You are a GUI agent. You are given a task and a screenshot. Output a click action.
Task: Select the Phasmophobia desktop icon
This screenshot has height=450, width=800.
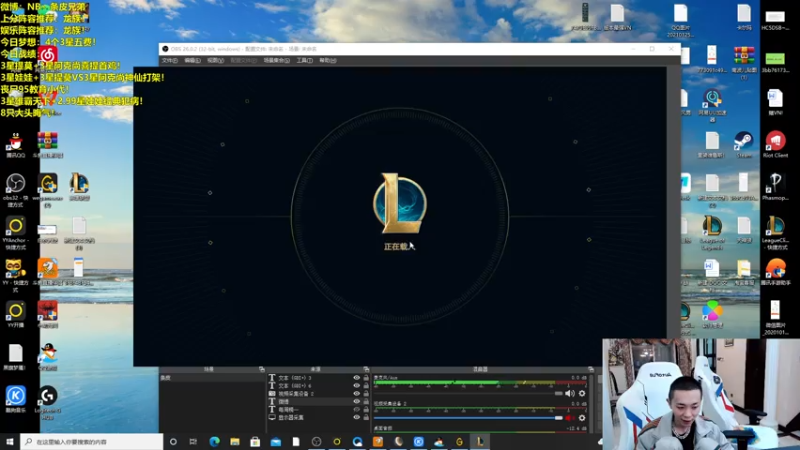775,187
